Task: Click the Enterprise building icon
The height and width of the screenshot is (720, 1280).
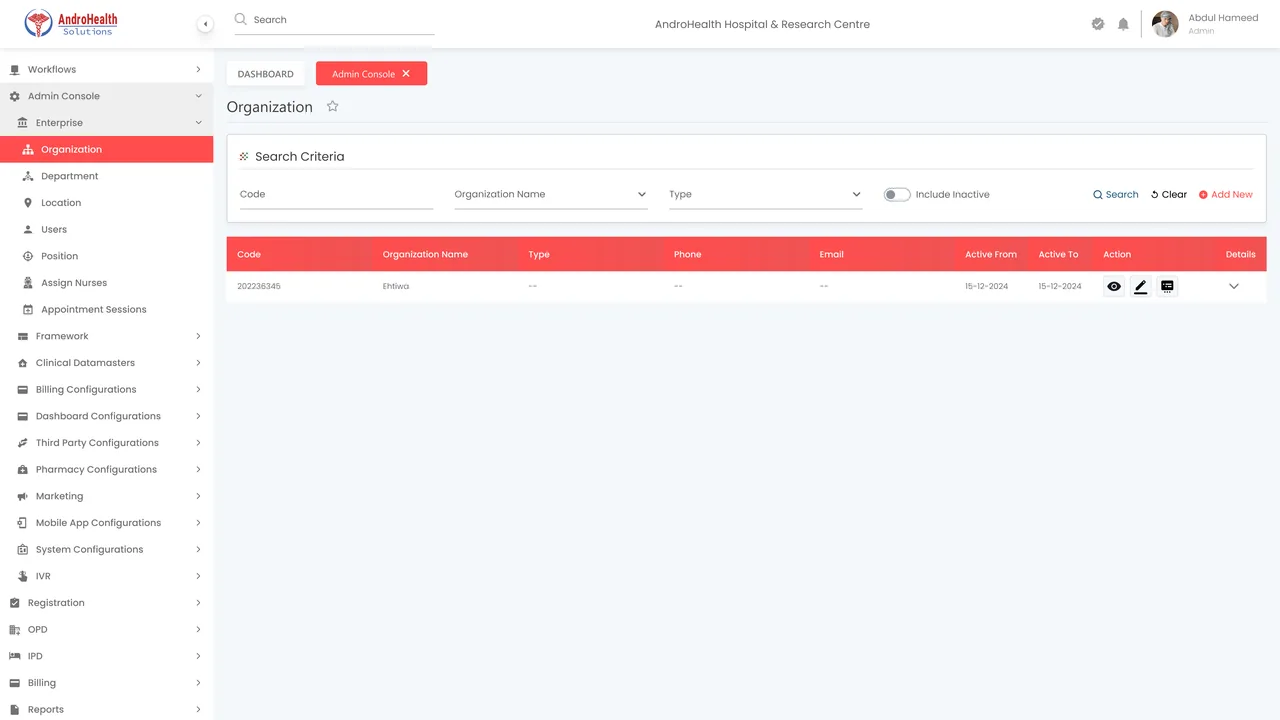Action: coord(23,123)
